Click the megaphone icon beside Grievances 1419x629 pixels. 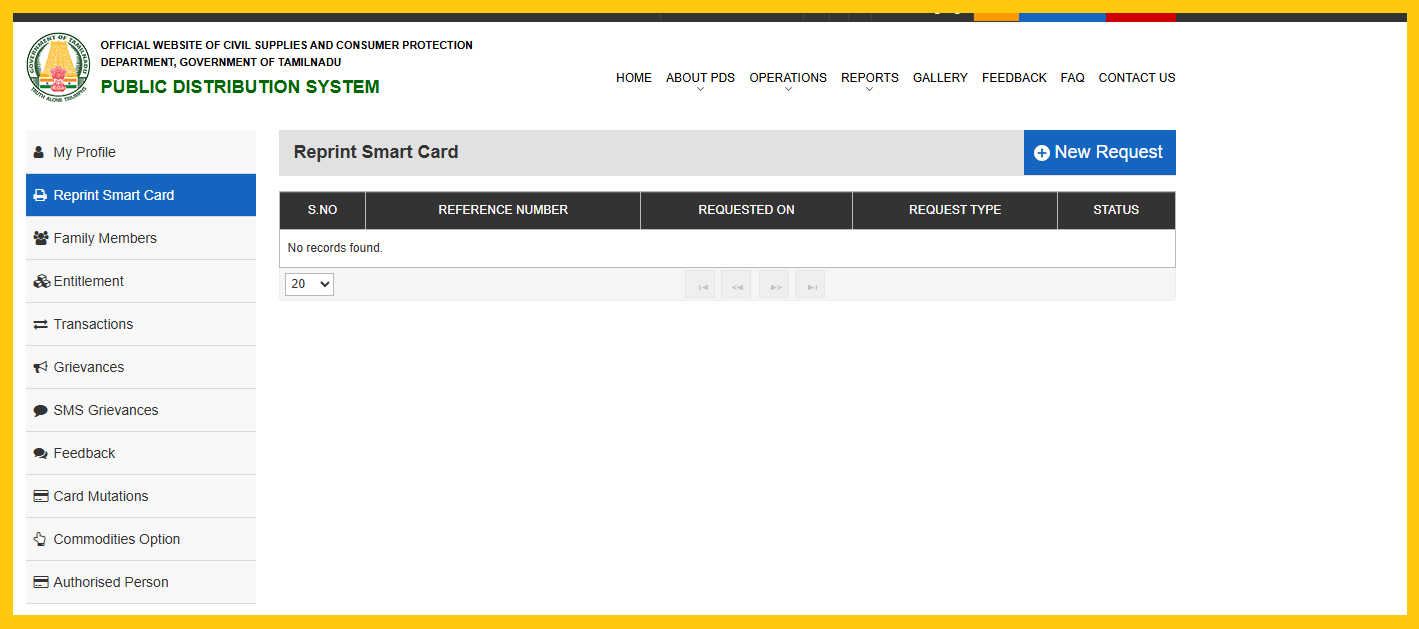pyautogui.click(x=40, y=368)
